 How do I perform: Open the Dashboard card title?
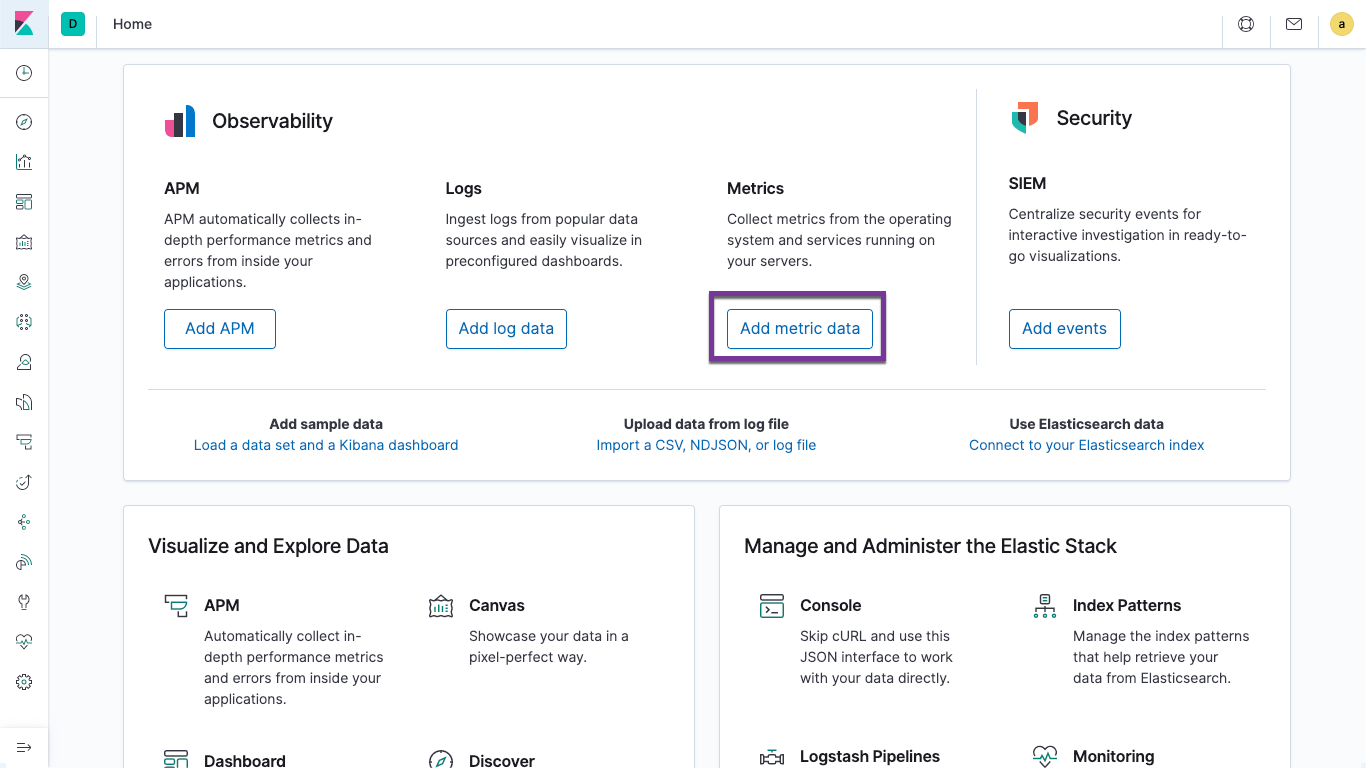point(245,760)
